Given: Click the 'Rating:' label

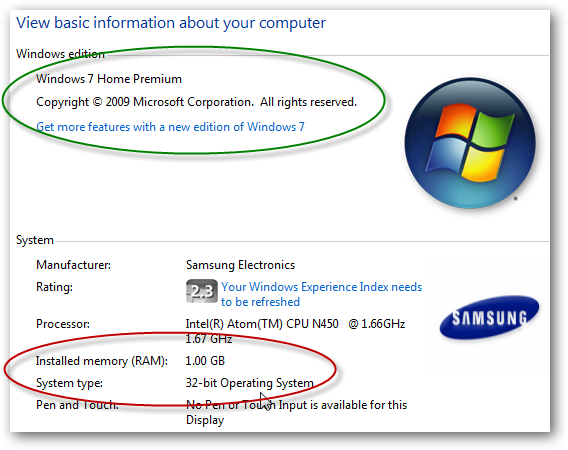Looking at the screenshot, I should click(x=54, y=287).
